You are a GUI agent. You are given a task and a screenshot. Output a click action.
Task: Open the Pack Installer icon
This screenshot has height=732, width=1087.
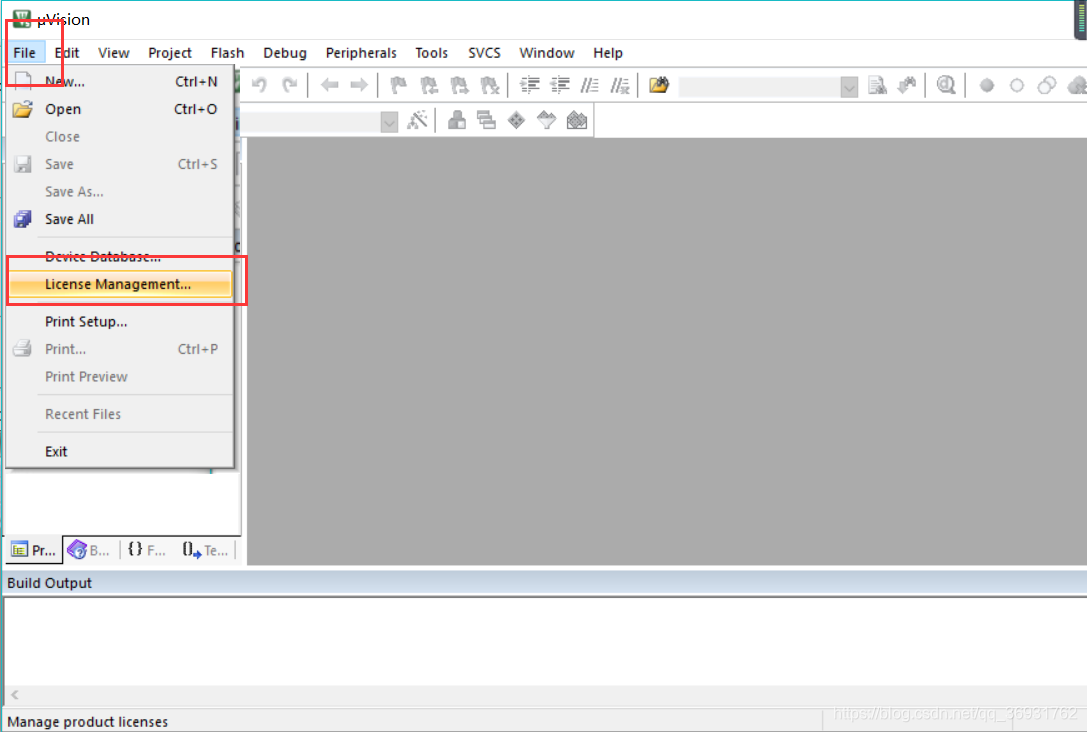tap(577, 121)
